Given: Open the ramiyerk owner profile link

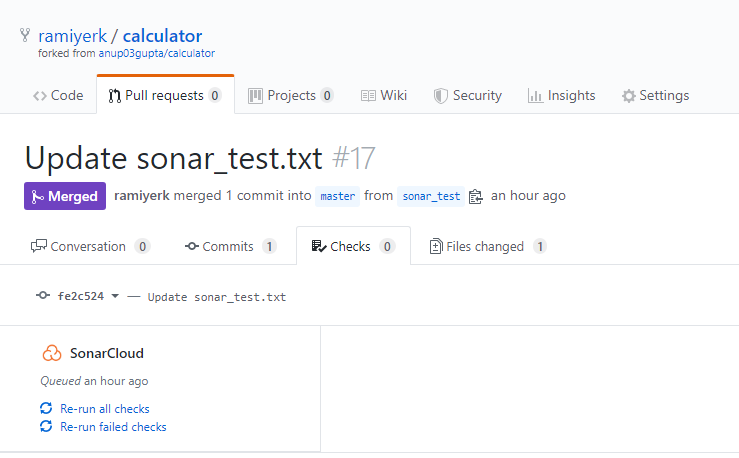Looking at the screenshot, I should click(72, 36).
